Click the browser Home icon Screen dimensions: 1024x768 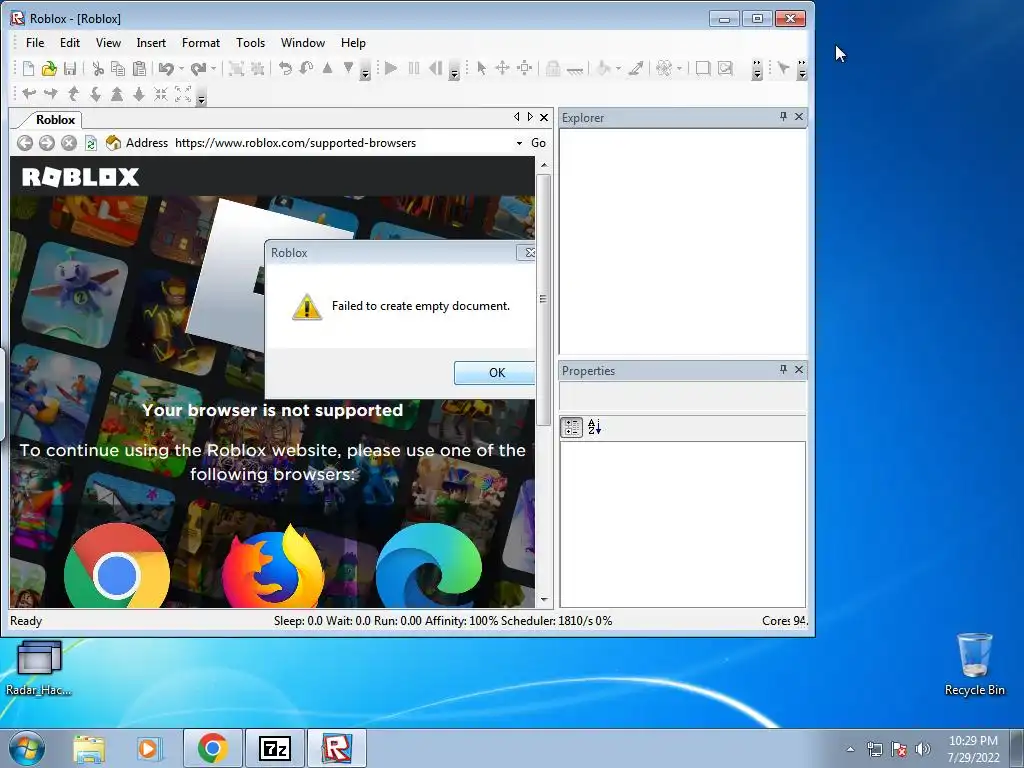click(x=114, y=142)
